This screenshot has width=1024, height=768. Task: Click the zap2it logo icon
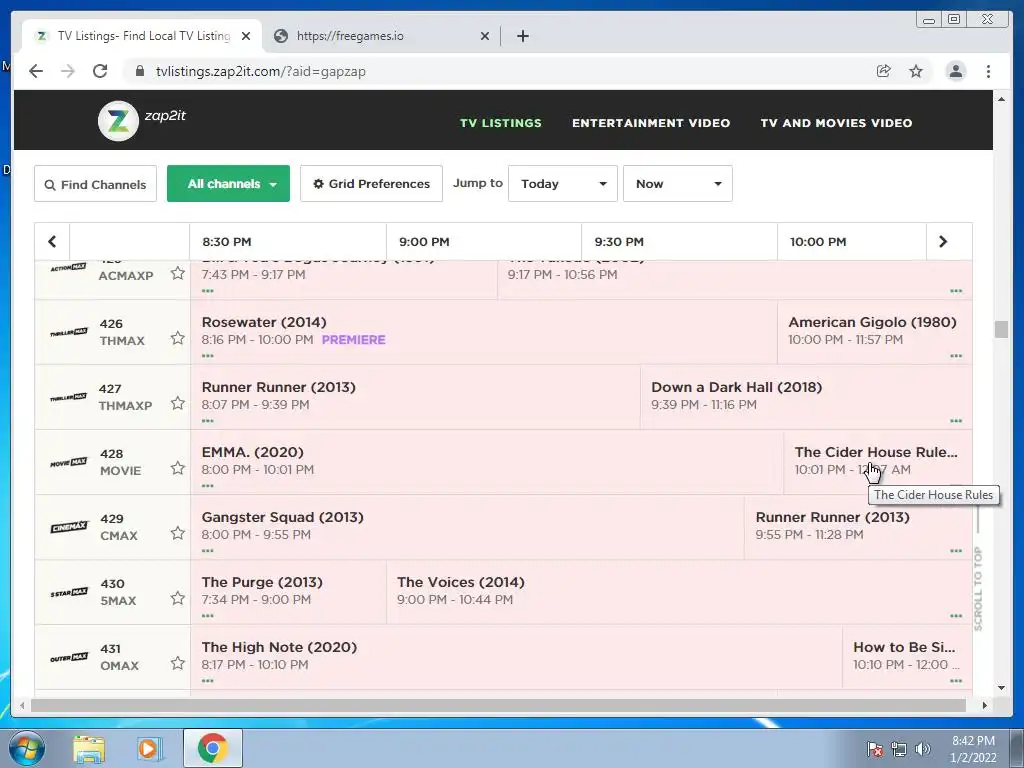[118, 121]
